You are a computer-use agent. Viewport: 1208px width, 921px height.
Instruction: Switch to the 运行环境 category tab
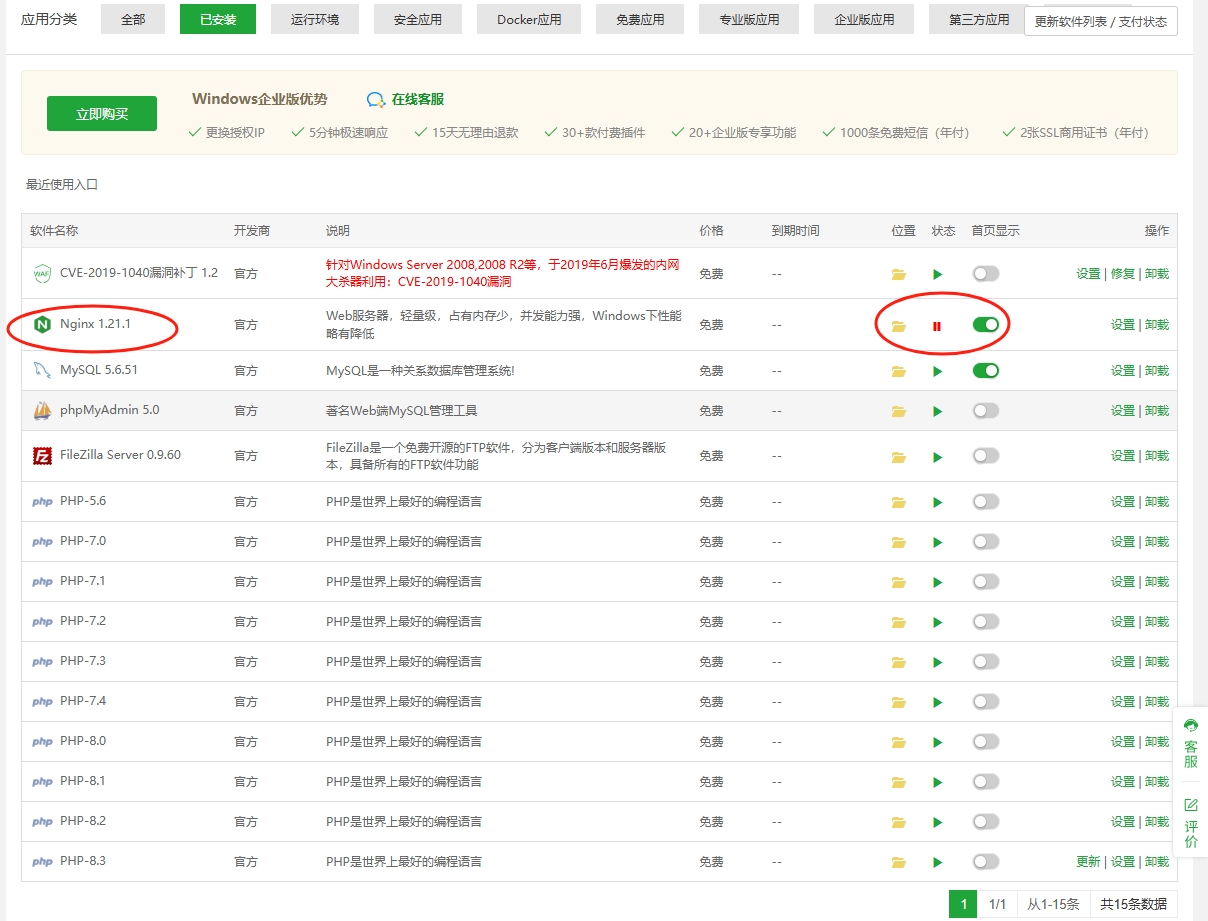tap(315, 19)
